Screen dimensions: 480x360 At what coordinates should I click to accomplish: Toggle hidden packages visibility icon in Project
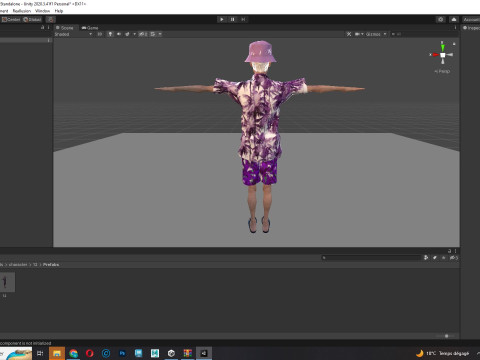453,257
